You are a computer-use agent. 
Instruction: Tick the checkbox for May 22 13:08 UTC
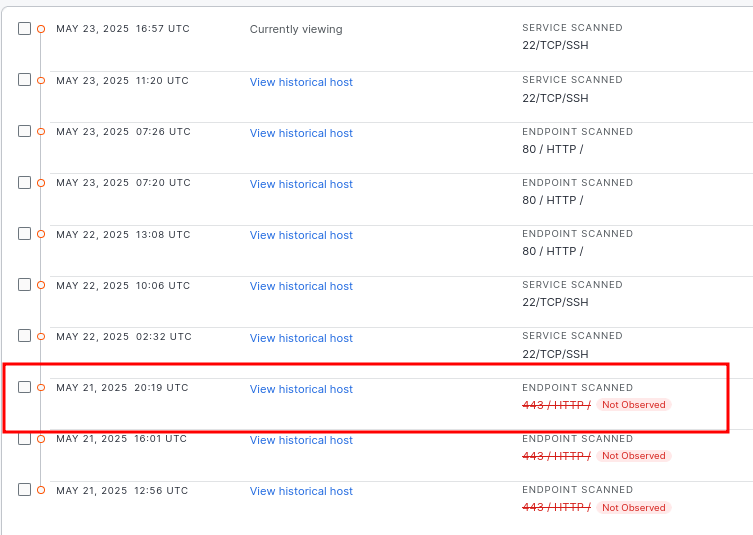[x=25, y=233]
